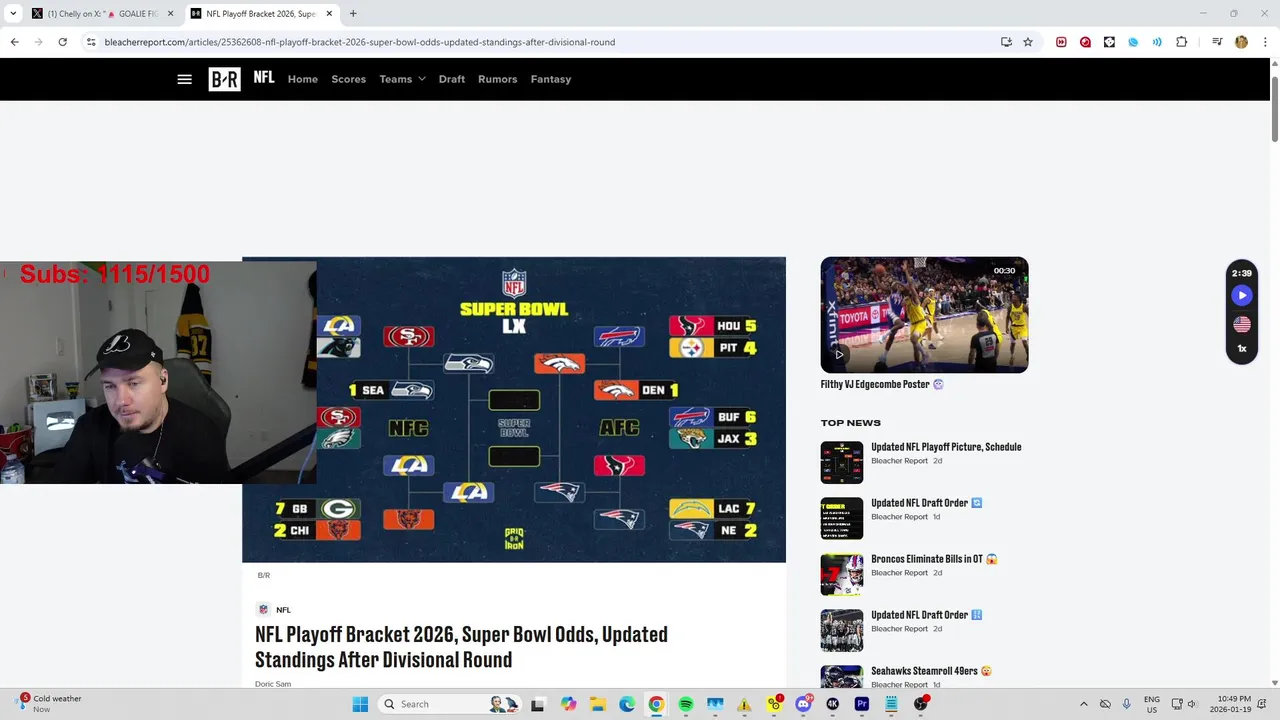Click the site info icon in the address bar
1280x720 pixels.
[91, 42]
